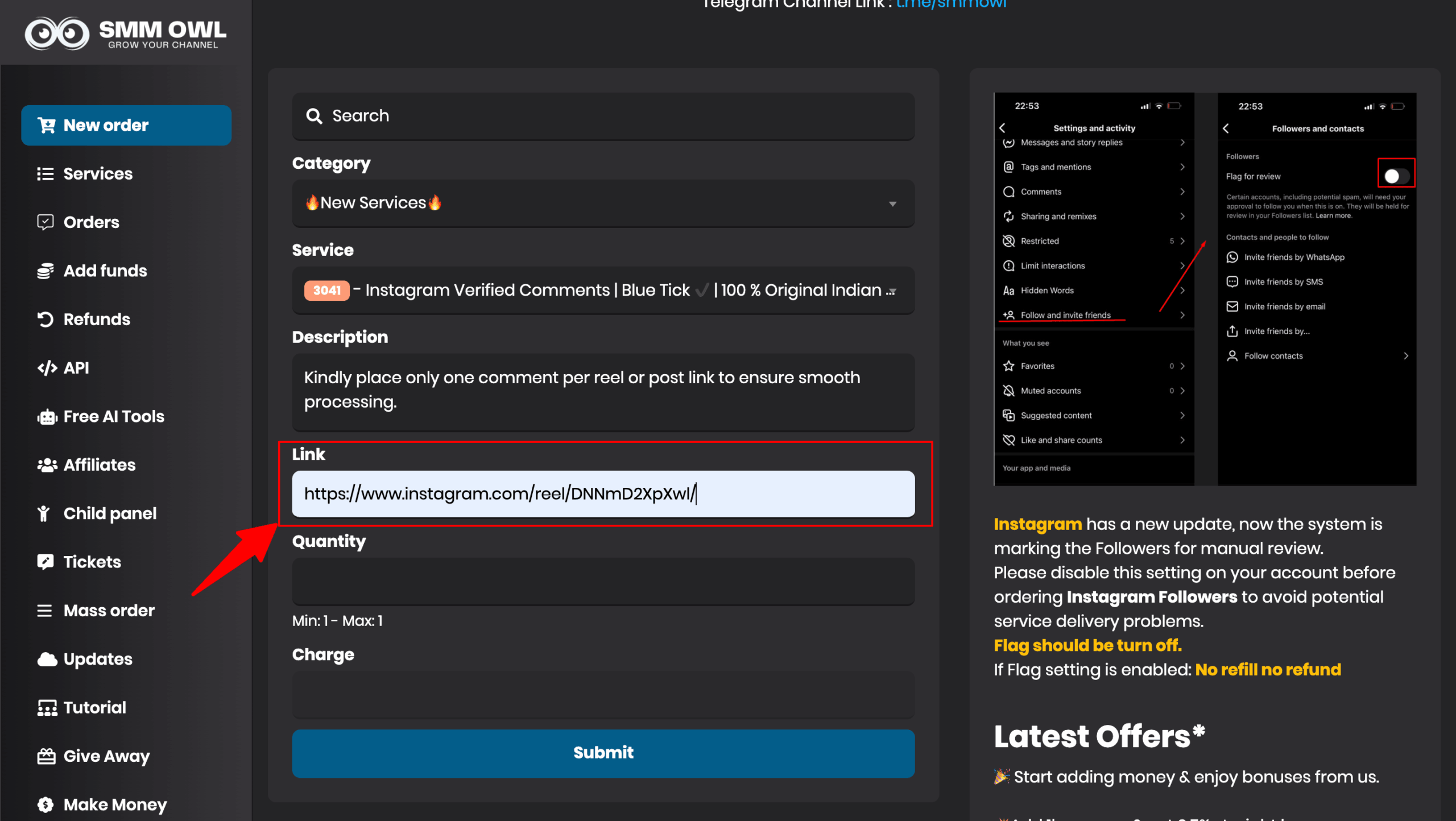This screenshot has width=1456, height=821.
Task: Click the 3041 service ID badge
Action: tap(327, 291)
